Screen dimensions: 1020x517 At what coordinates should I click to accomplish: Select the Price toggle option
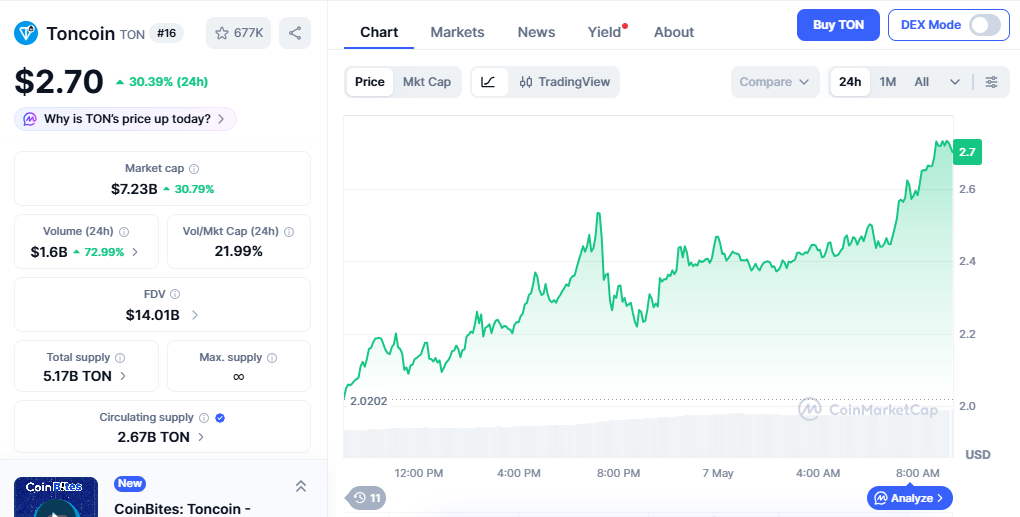coord(369,82)
